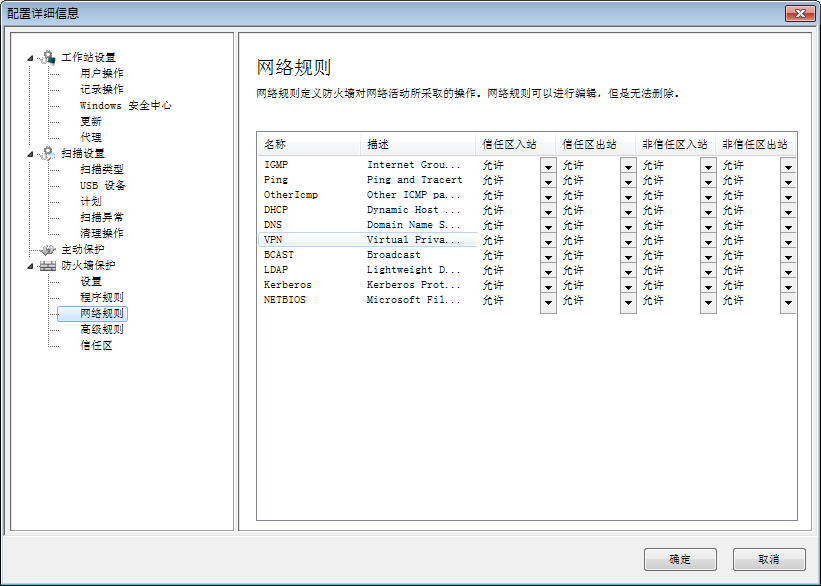
Task: Open Ping 非信任区出站 dropdown
Action: [x=788, y=181]
